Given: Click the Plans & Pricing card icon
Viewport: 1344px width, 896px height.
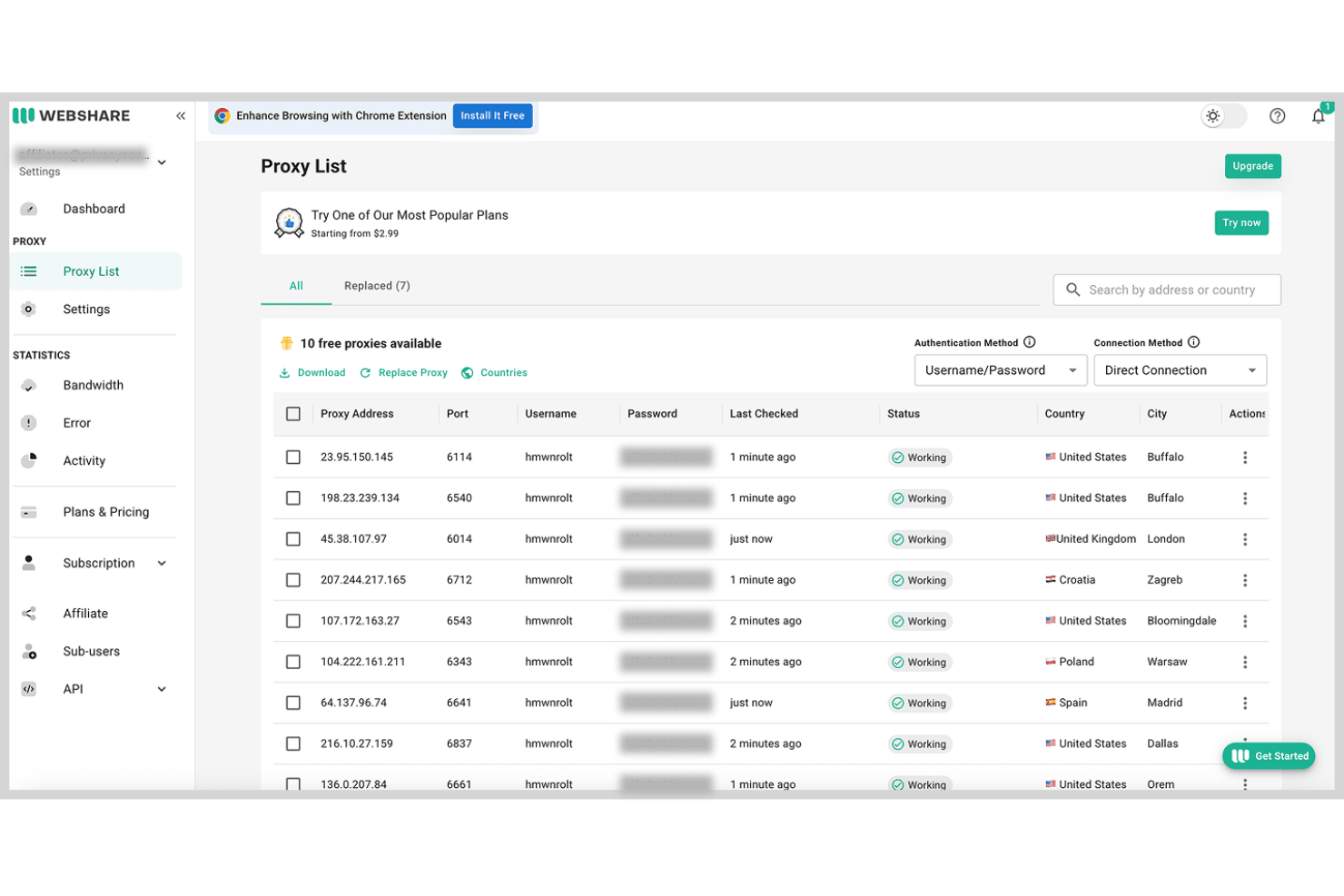Looking at the screenshot, I should 29,512.
